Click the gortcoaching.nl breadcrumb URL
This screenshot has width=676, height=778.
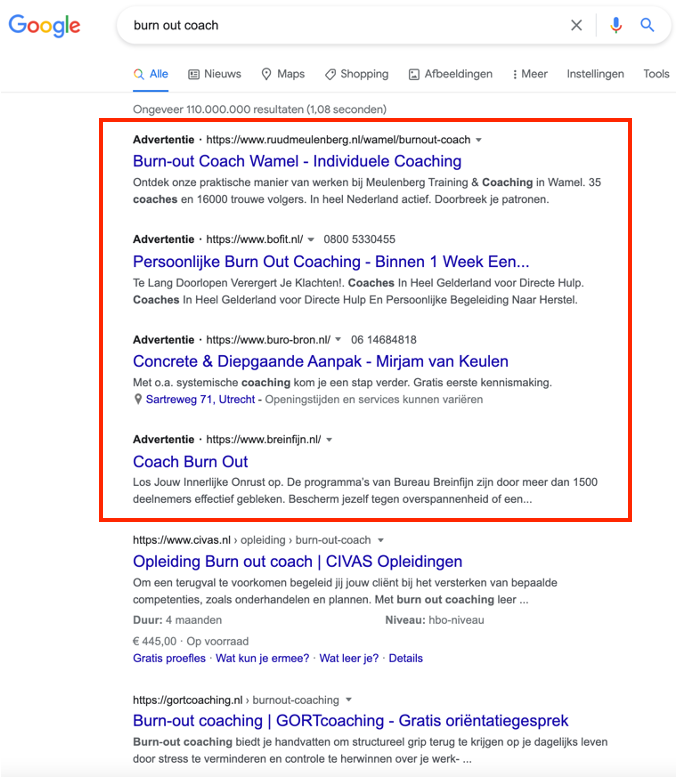[x=236, y=700]
